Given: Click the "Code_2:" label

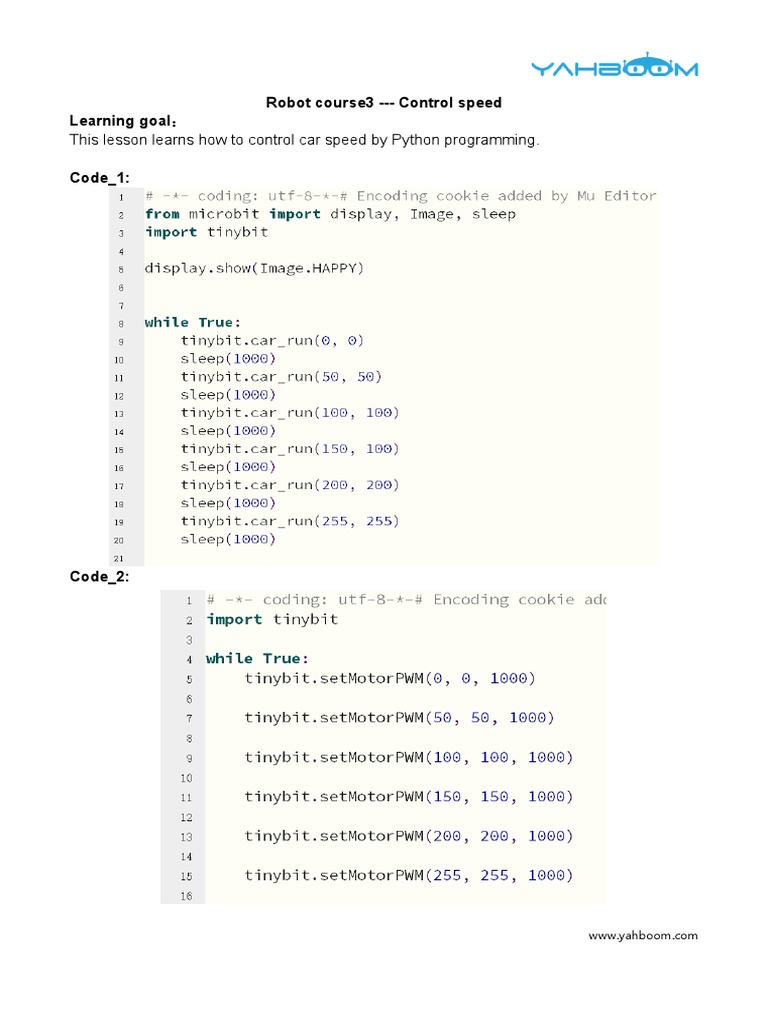Looking at the screenshot, I should point(99,577).
